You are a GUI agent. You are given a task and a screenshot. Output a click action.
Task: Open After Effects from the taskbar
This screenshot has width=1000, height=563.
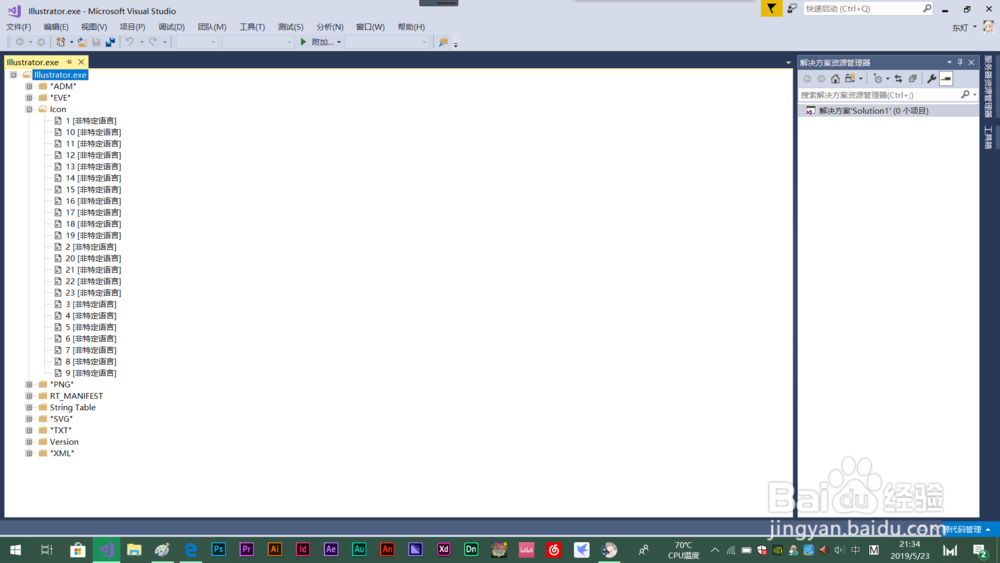[x=331, y=549]
